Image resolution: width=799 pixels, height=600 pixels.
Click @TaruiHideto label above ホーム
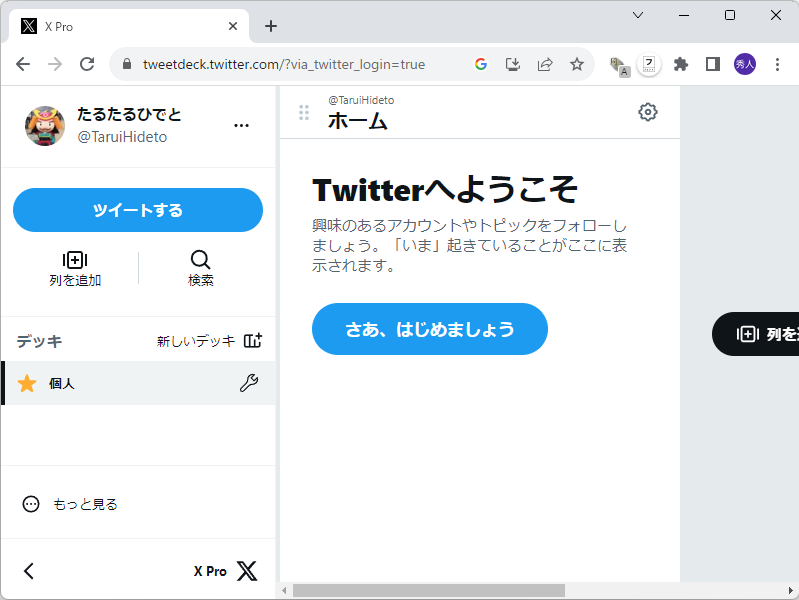pos(361,100)
